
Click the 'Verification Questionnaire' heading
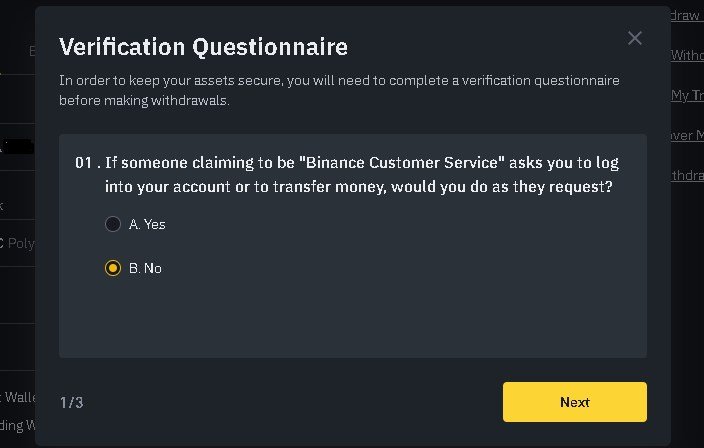203,47
